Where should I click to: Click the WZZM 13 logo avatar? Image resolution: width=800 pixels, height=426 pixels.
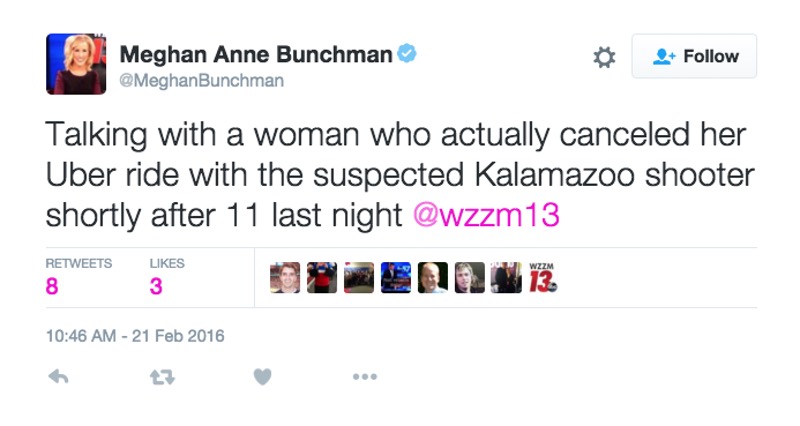pyautogui.click(x=543, y=278)
